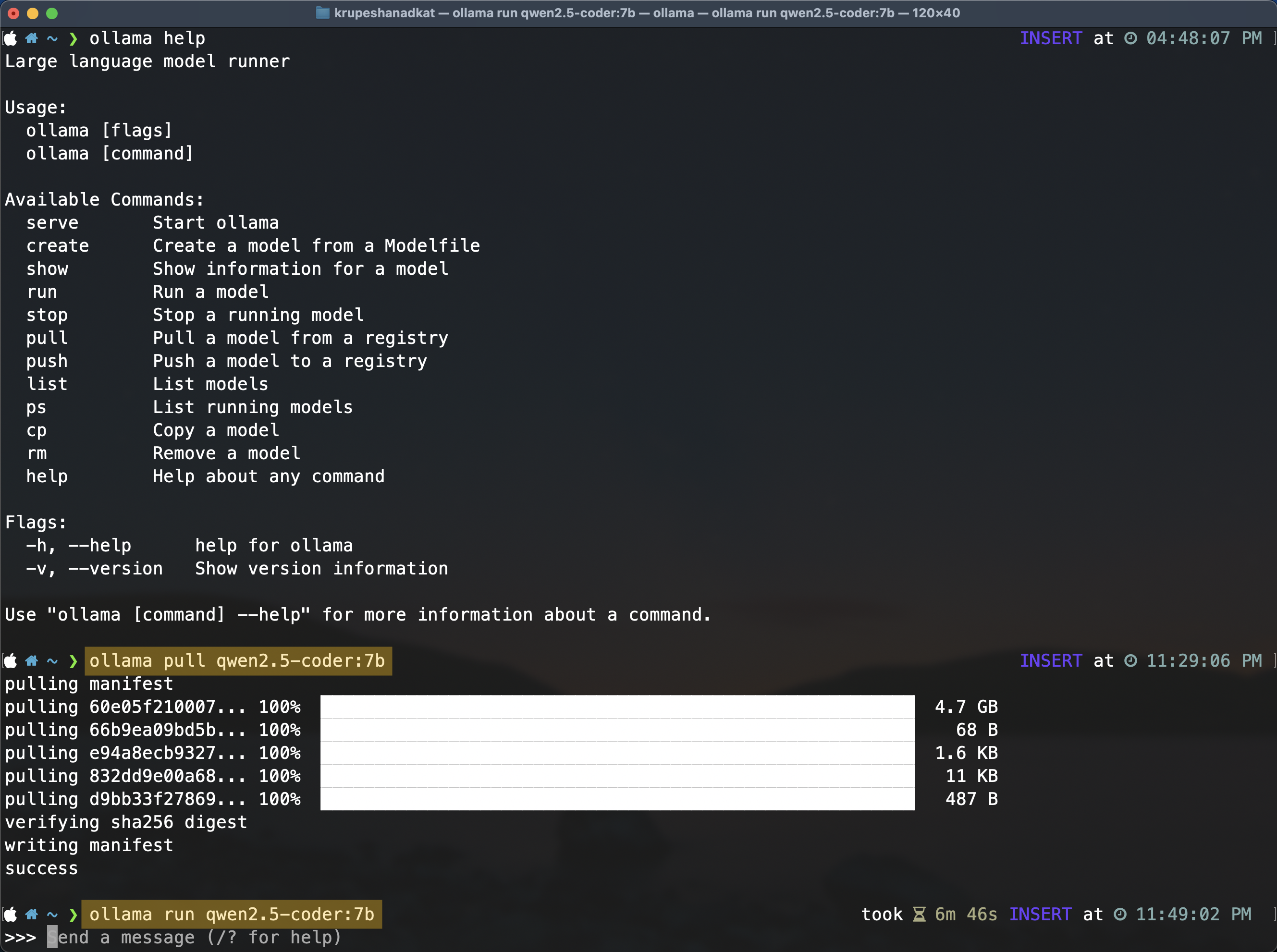Click the prompt arrow before ollama run

73,915
